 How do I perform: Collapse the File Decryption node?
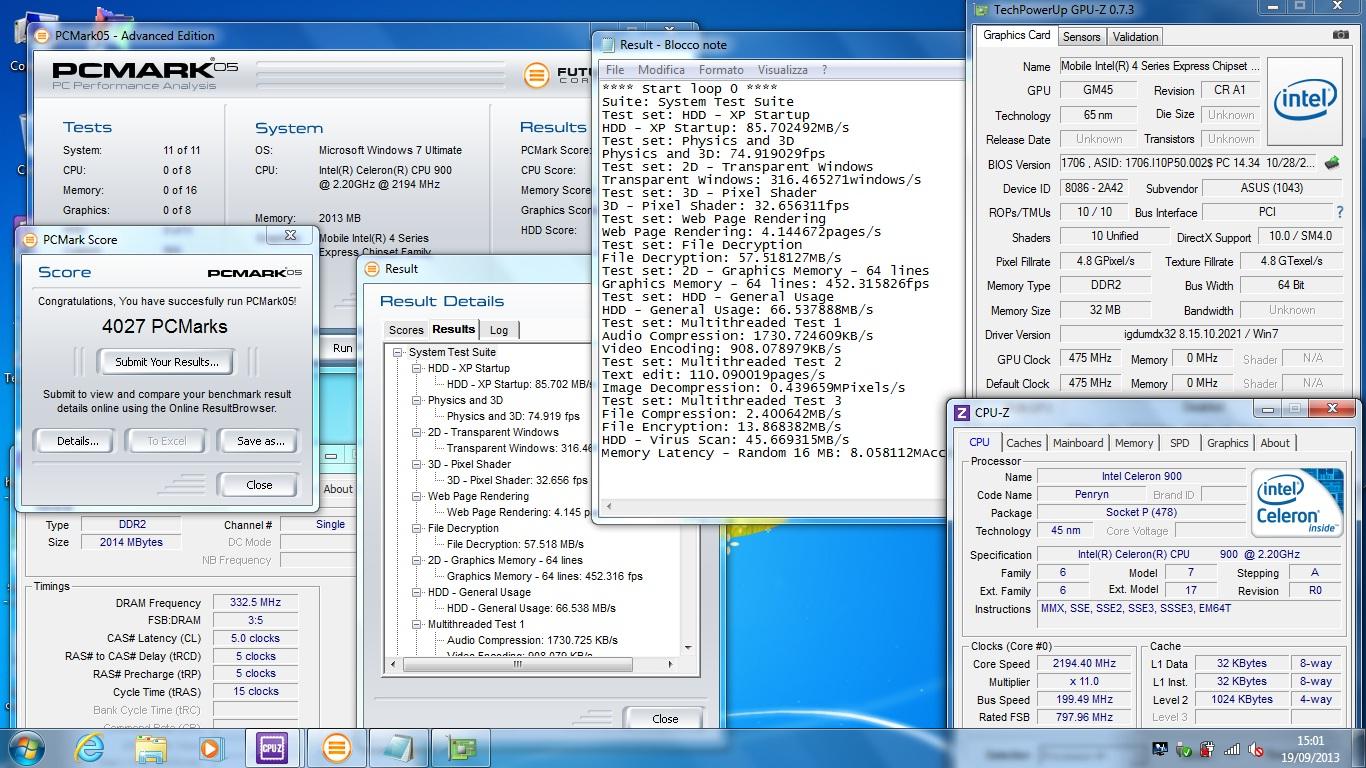[x=417, y=528]
